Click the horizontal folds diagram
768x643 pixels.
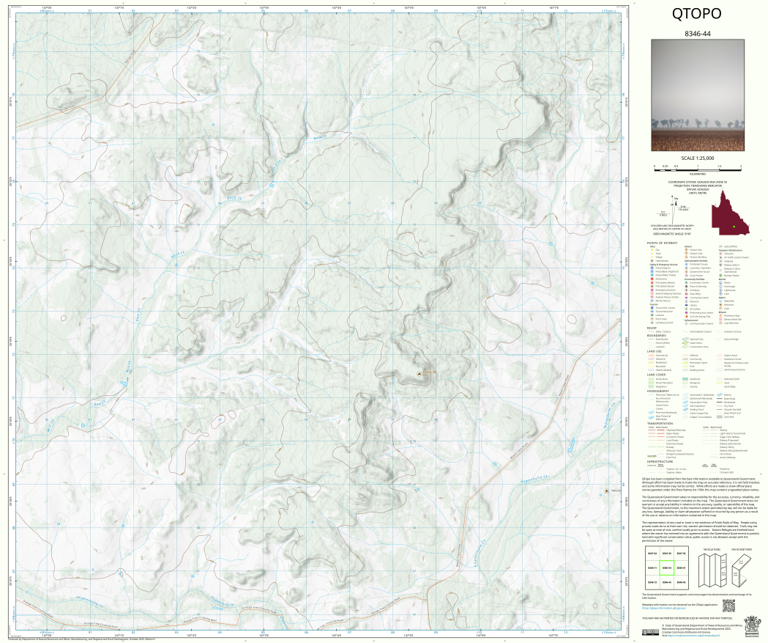click(x=741, y=570)
